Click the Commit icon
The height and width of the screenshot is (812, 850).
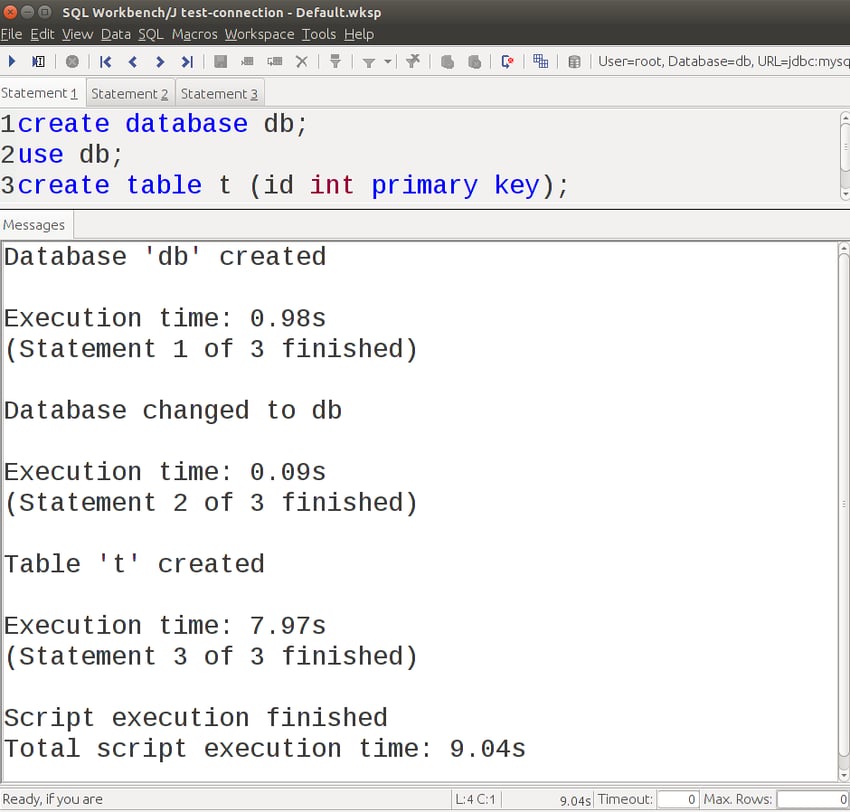coord(447,62)
